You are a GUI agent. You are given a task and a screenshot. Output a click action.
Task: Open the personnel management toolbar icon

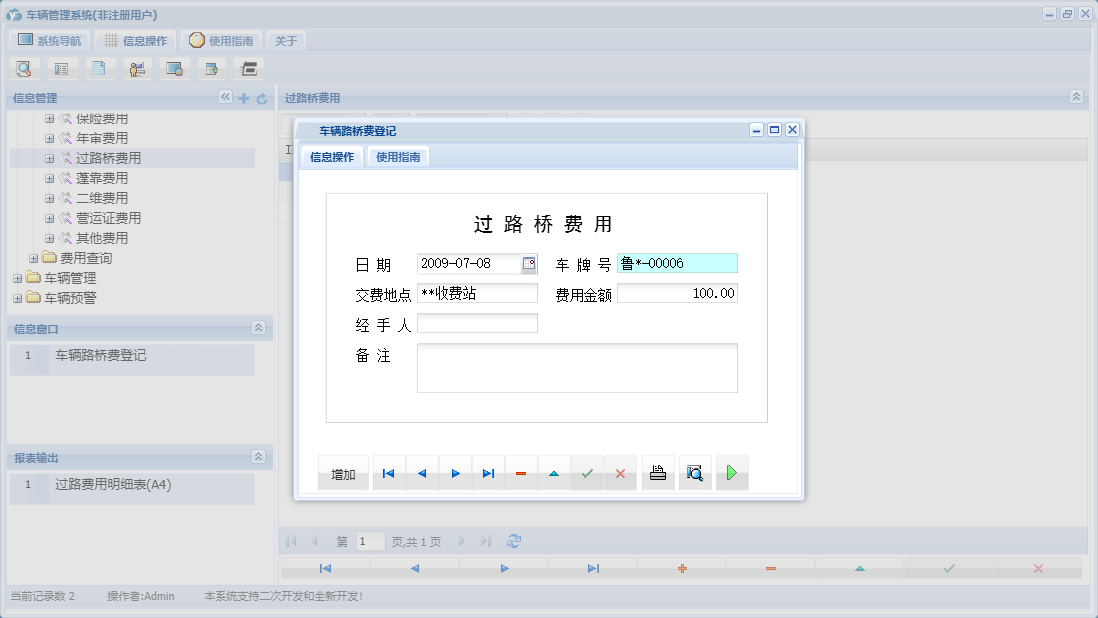pyautogui.click(x=137, y=68)
